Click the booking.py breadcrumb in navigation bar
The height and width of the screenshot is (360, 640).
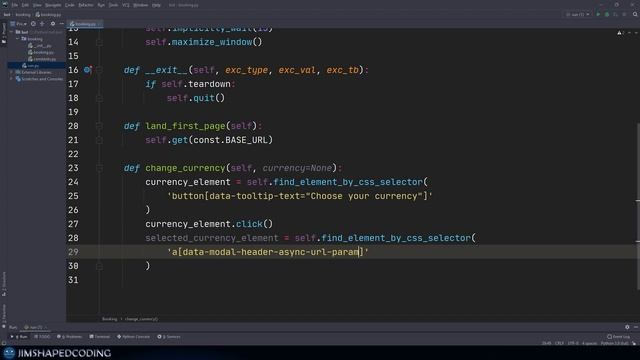(x=48, y=15)
